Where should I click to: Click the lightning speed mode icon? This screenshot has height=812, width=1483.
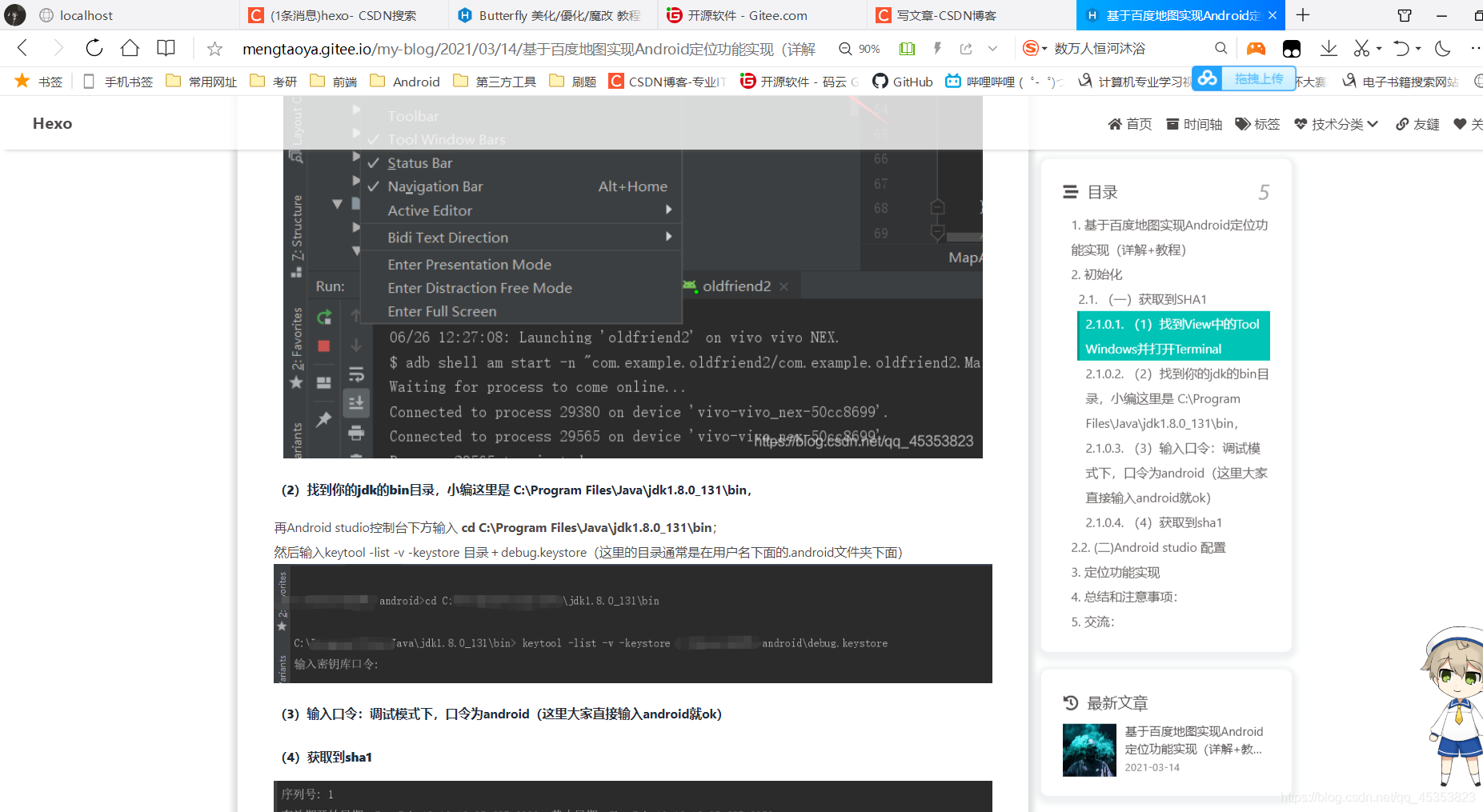click(x=937, y=49)
